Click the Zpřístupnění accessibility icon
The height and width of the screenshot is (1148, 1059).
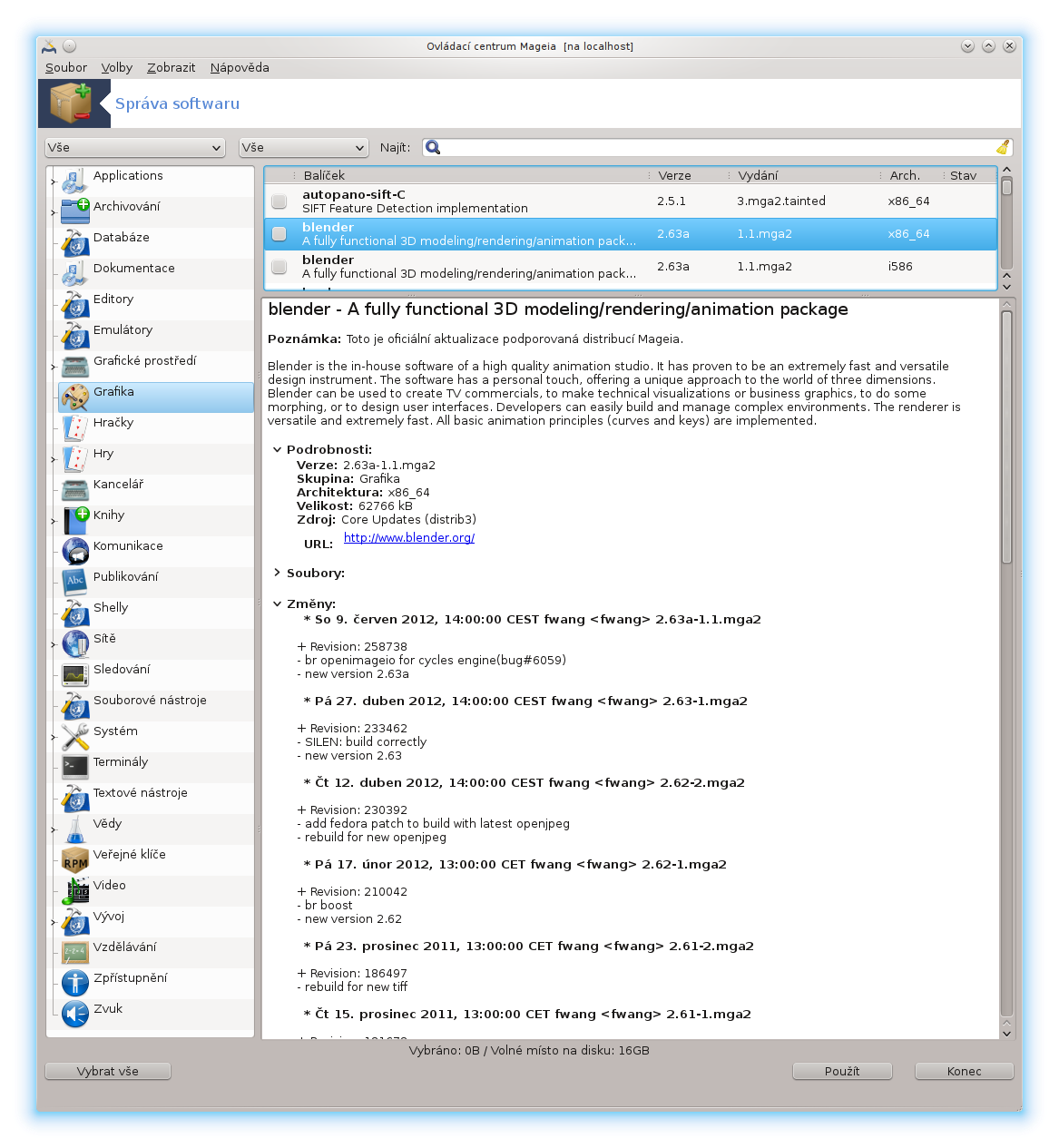(75, 984)
